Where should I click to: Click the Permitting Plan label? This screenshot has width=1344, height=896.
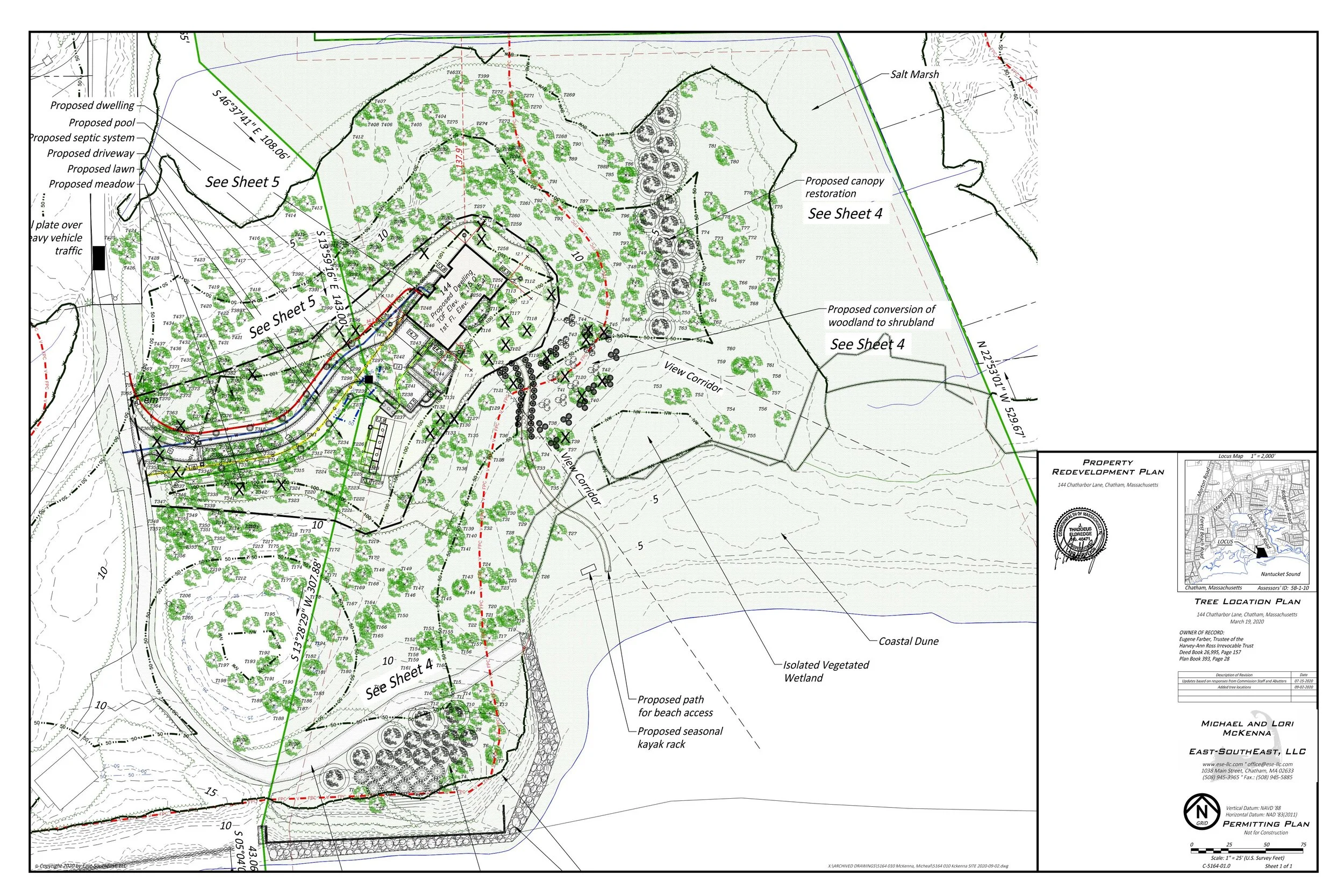pyautogui.click(x=1266, y=824)
